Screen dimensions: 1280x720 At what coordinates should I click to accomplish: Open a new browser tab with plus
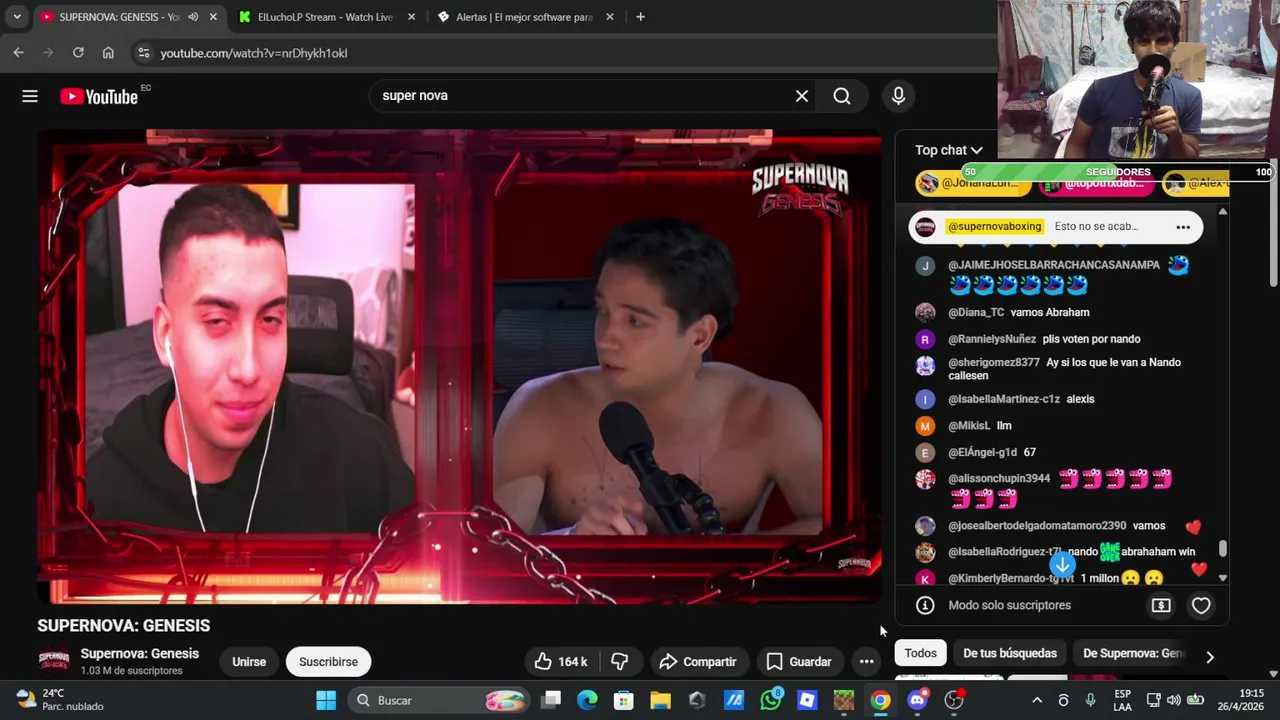pos(640,17)
